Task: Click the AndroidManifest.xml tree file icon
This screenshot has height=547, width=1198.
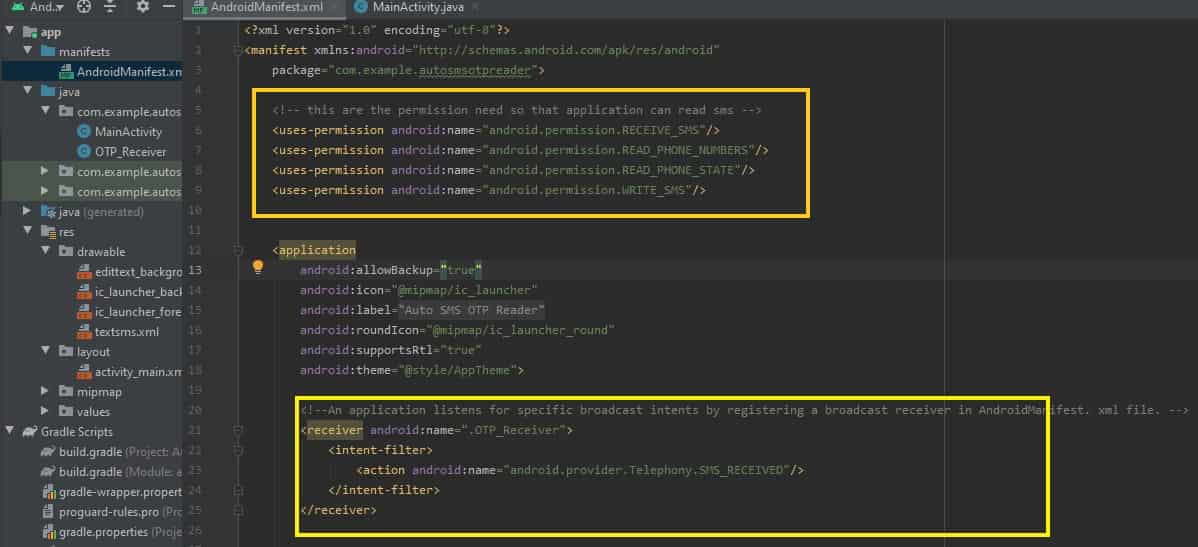Action: (66, 72)
